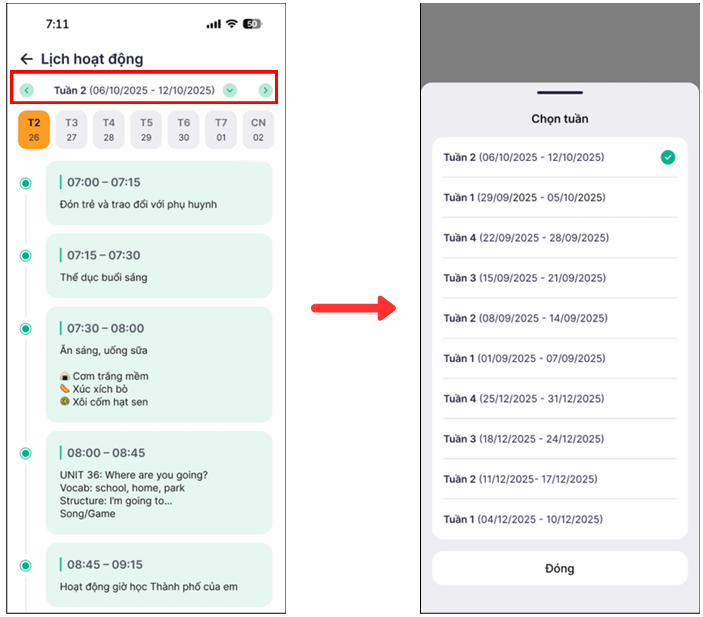Tap the Wi-Fi icon in status bar

point(232,23)
